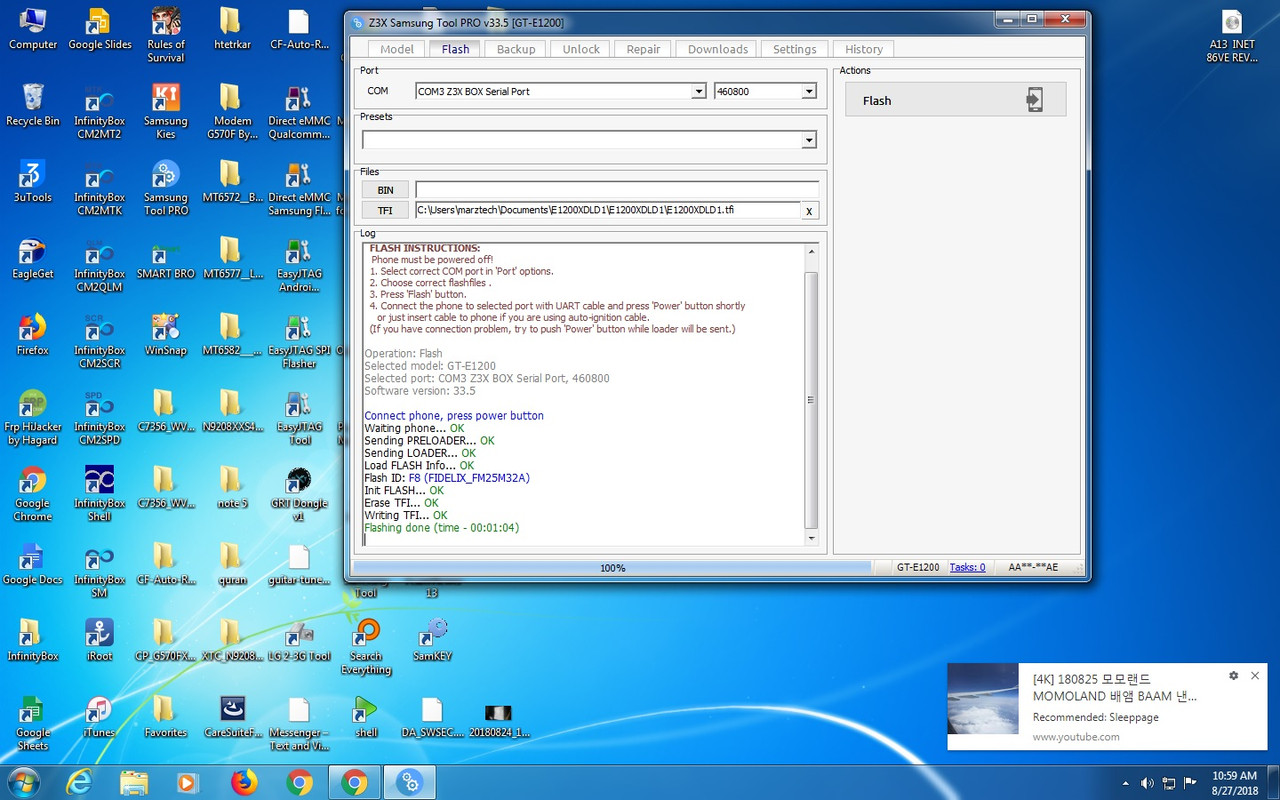Screen dimensions: 1280x800
Task: Click the BIN file browse button
Action: (385, 190)
